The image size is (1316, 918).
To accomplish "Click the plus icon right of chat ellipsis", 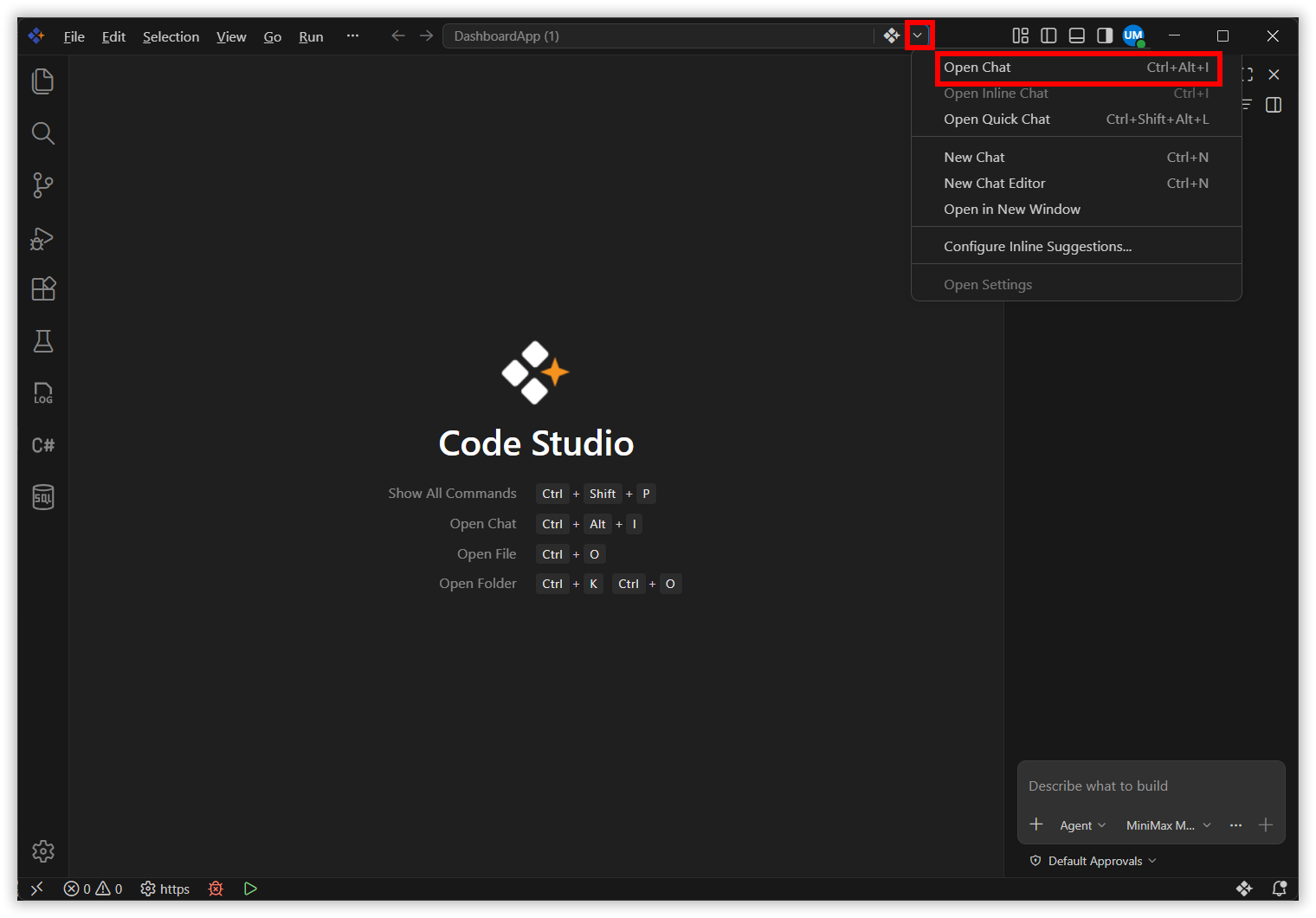I will tap(1266, 825).
